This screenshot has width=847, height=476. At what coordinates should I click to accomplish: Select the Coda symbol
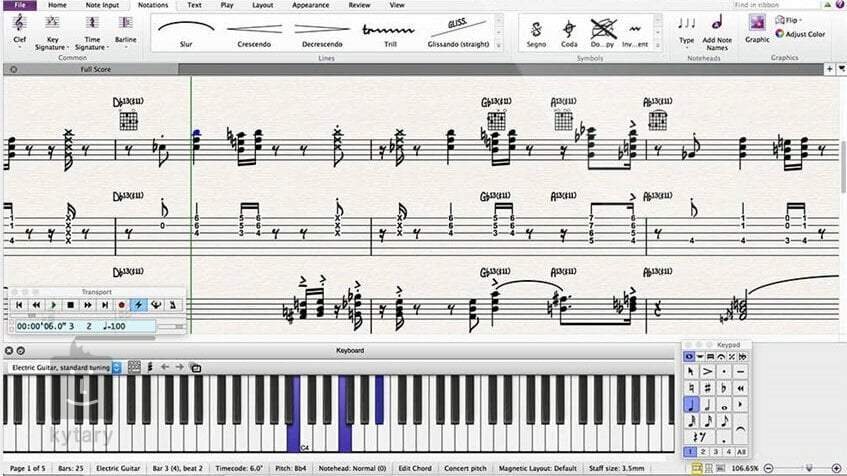click(x=570, y=32)
